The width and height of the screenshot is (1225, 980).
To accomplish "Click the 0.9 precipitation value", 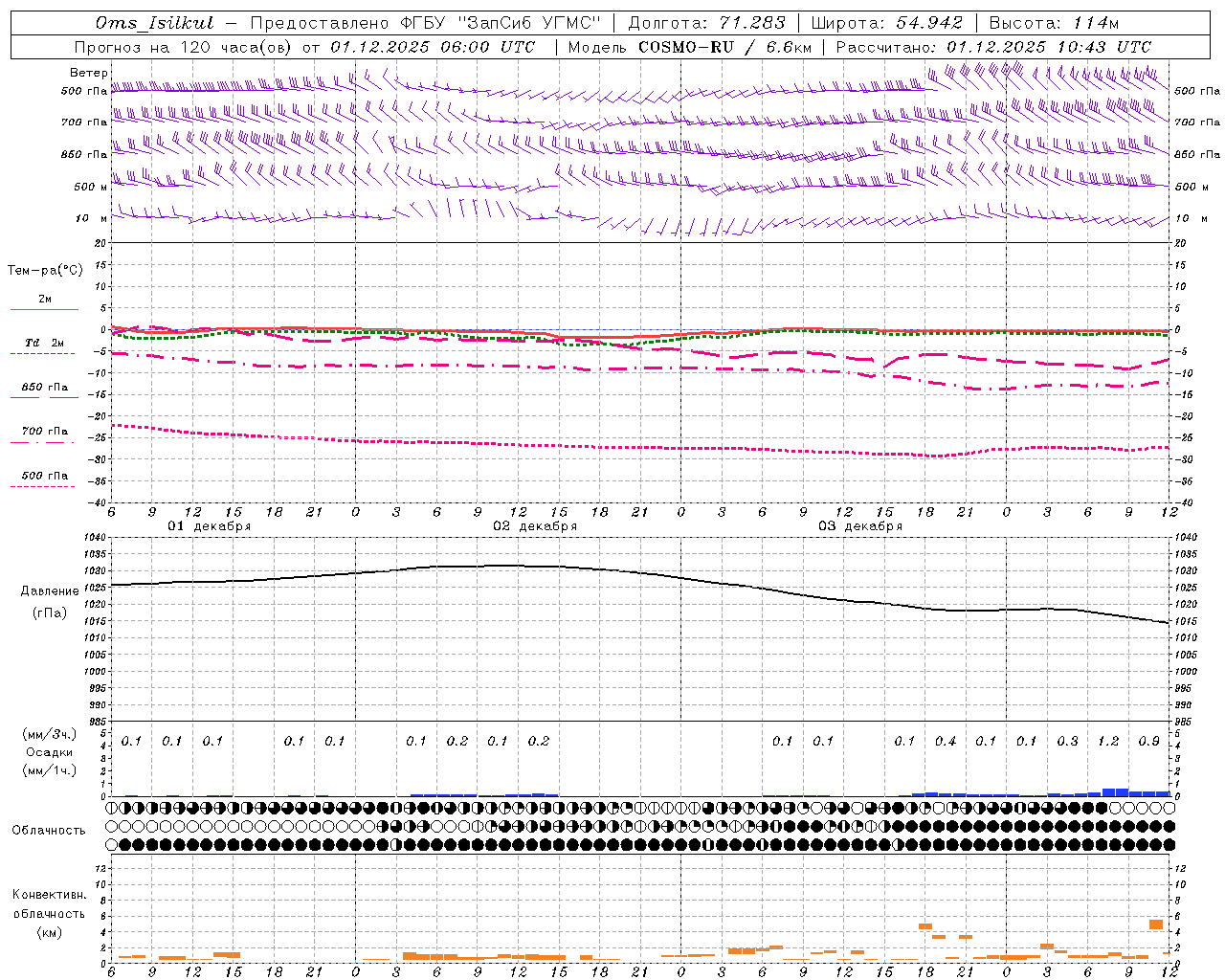I will pyautogui.click(x=1148, y=741).
